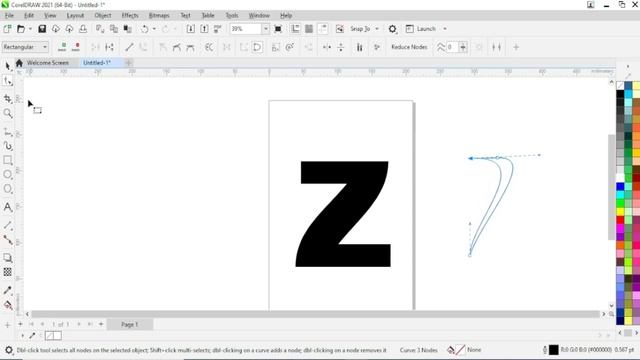
Task: Pick the black swatch in palette
Action: point(620,94)
